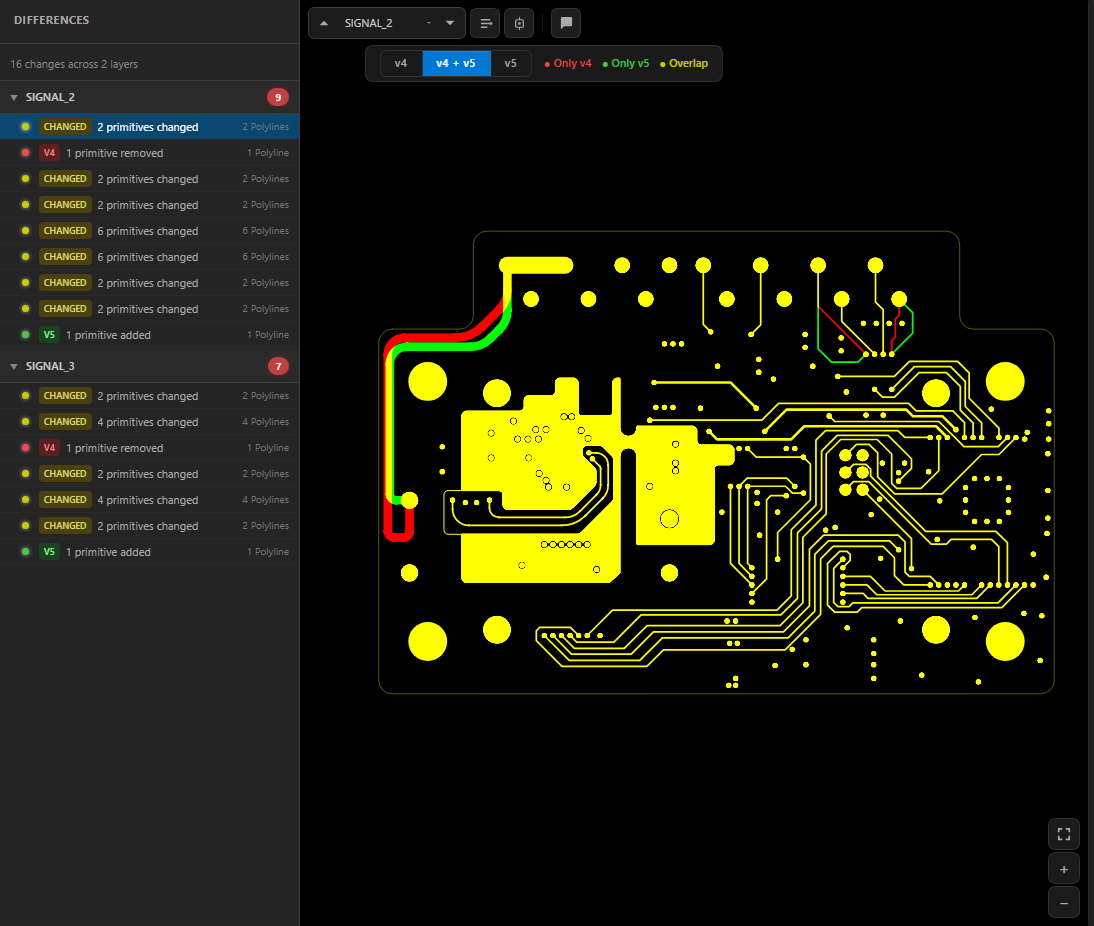Click V5 tag in SIGNAL_3 added row

[49, 552]
